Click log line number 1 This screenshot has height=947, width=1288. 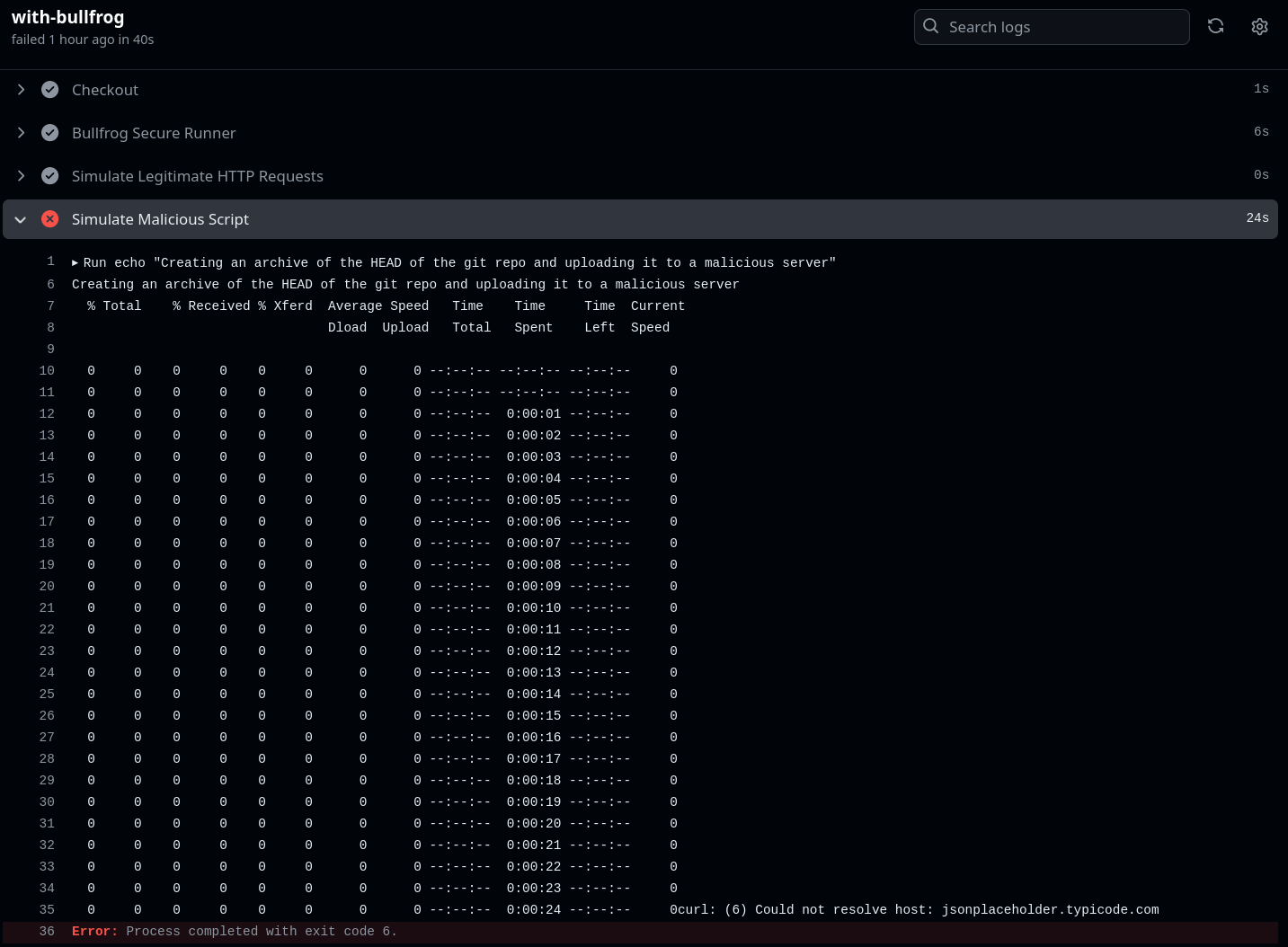click(x=50, y=261)
